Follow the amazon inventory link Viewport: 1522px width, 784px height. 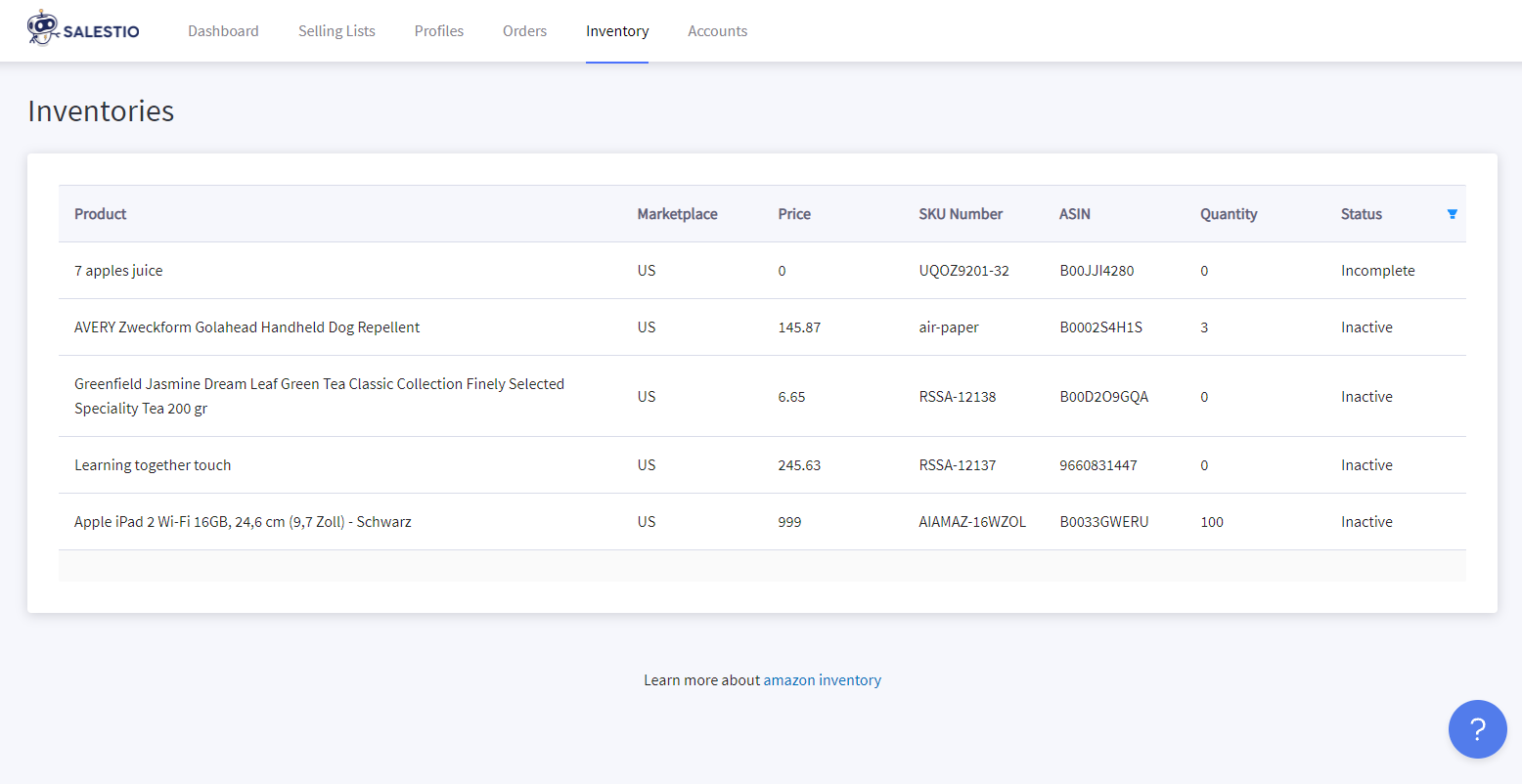(x=823, y=680)
